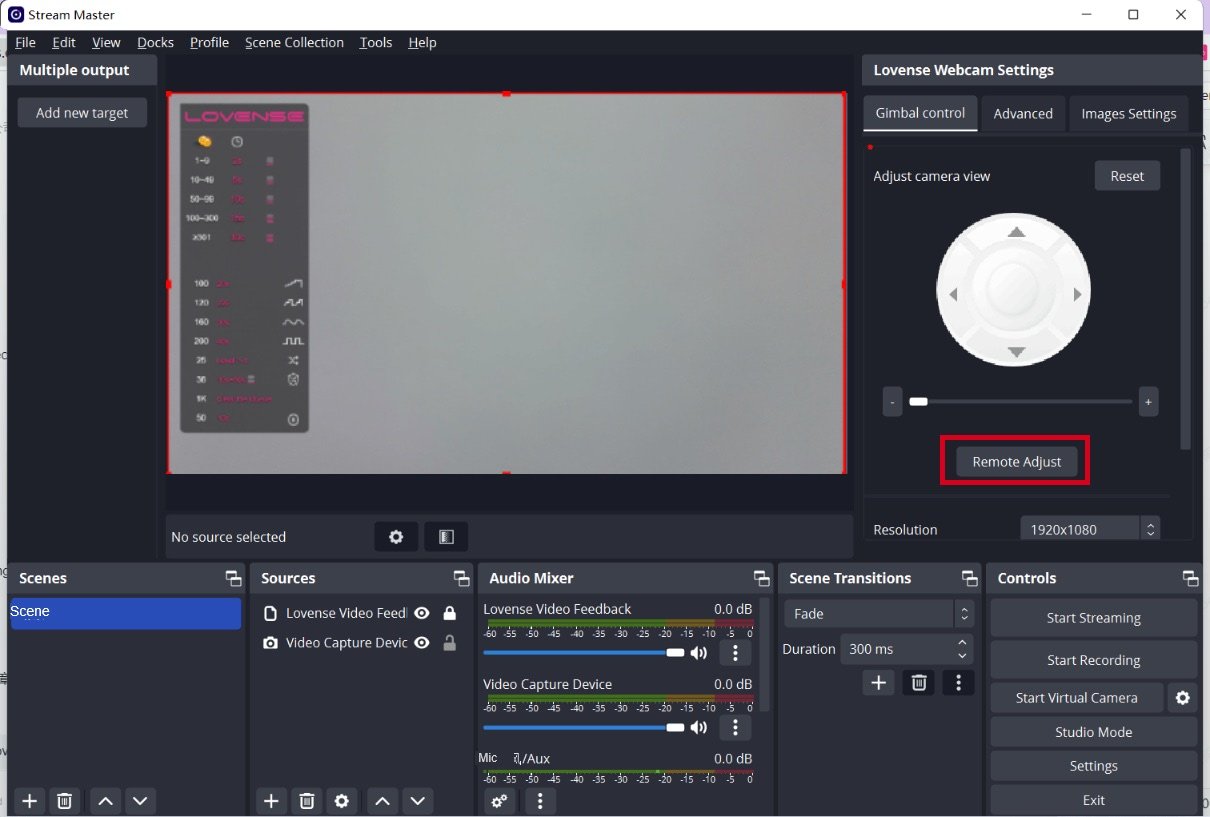Open the Tools menu
Viewport: 1210px width, 817px height.
pos(376,42)
